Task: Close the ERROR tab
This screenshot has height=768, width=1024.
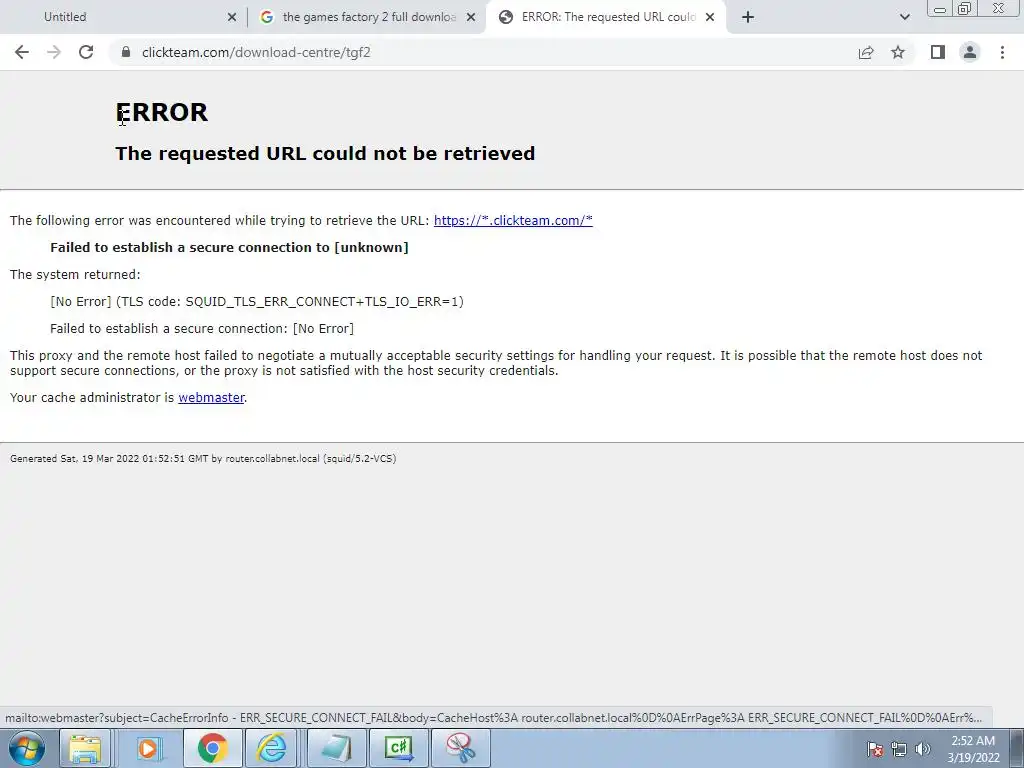Action: [710, 17]
